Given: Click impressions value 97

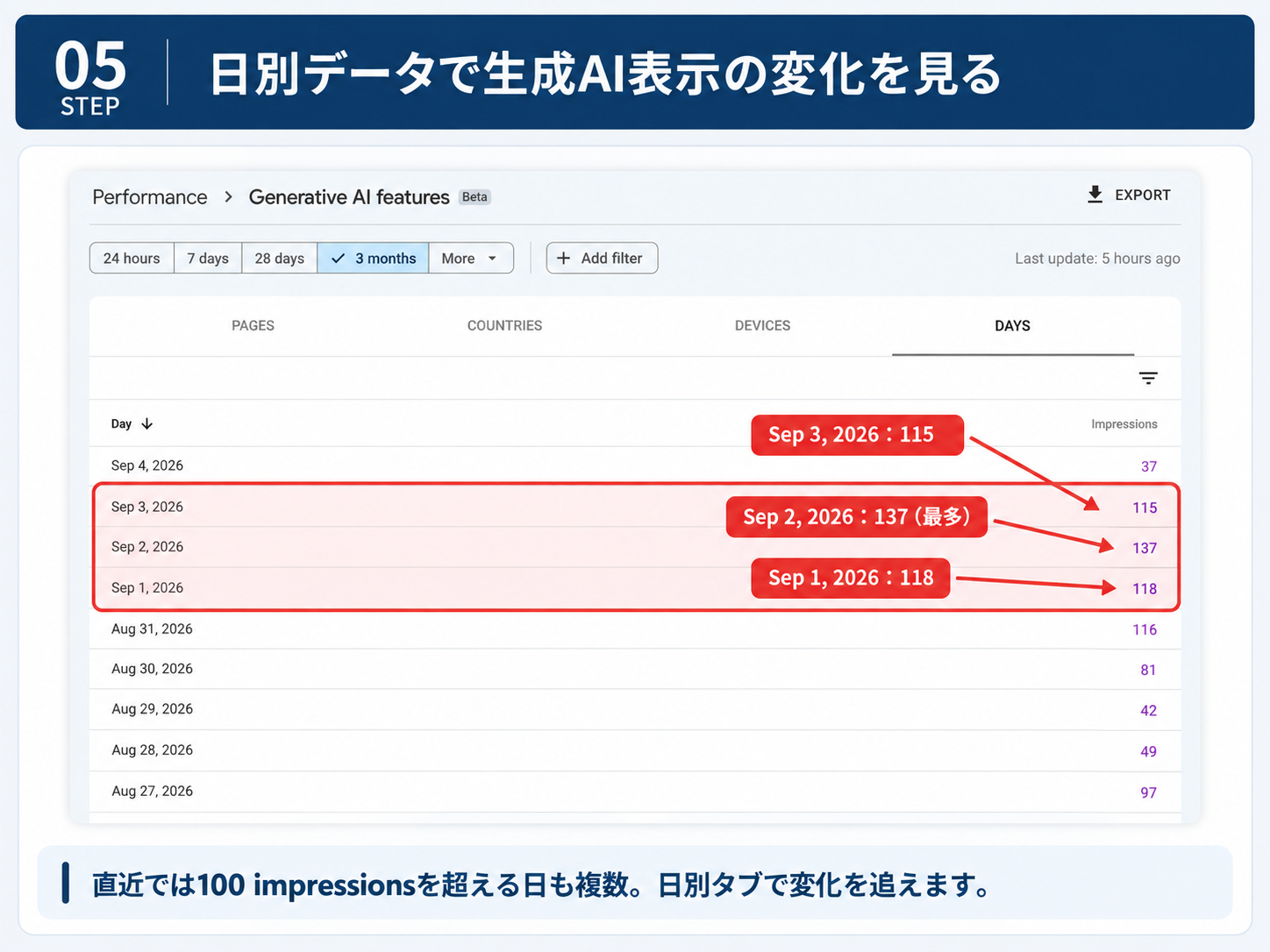Looking at the screenshot, I should tap(1148, 792).
